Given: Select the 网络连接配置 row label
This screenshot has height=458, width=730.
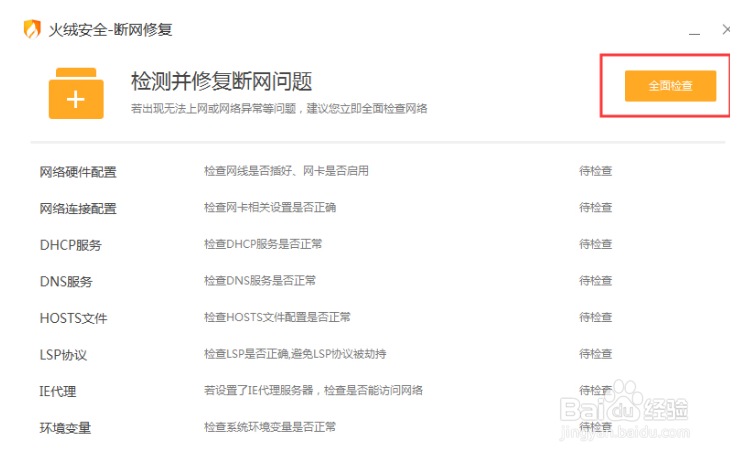Looking at the screenshot, I should (78, 208).
